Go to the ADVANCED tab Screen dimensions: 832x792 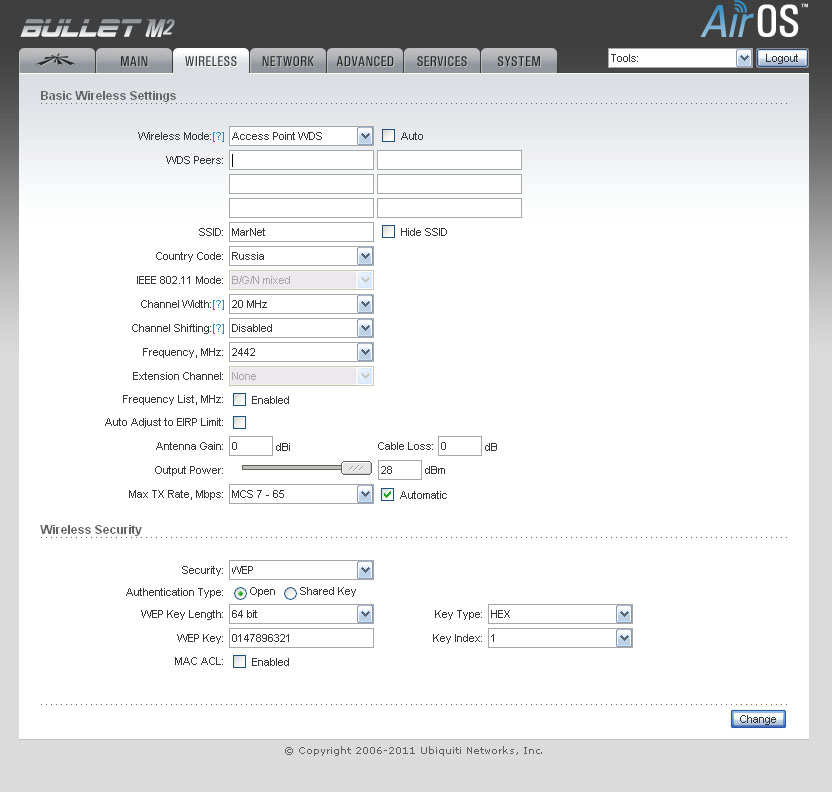365,60
